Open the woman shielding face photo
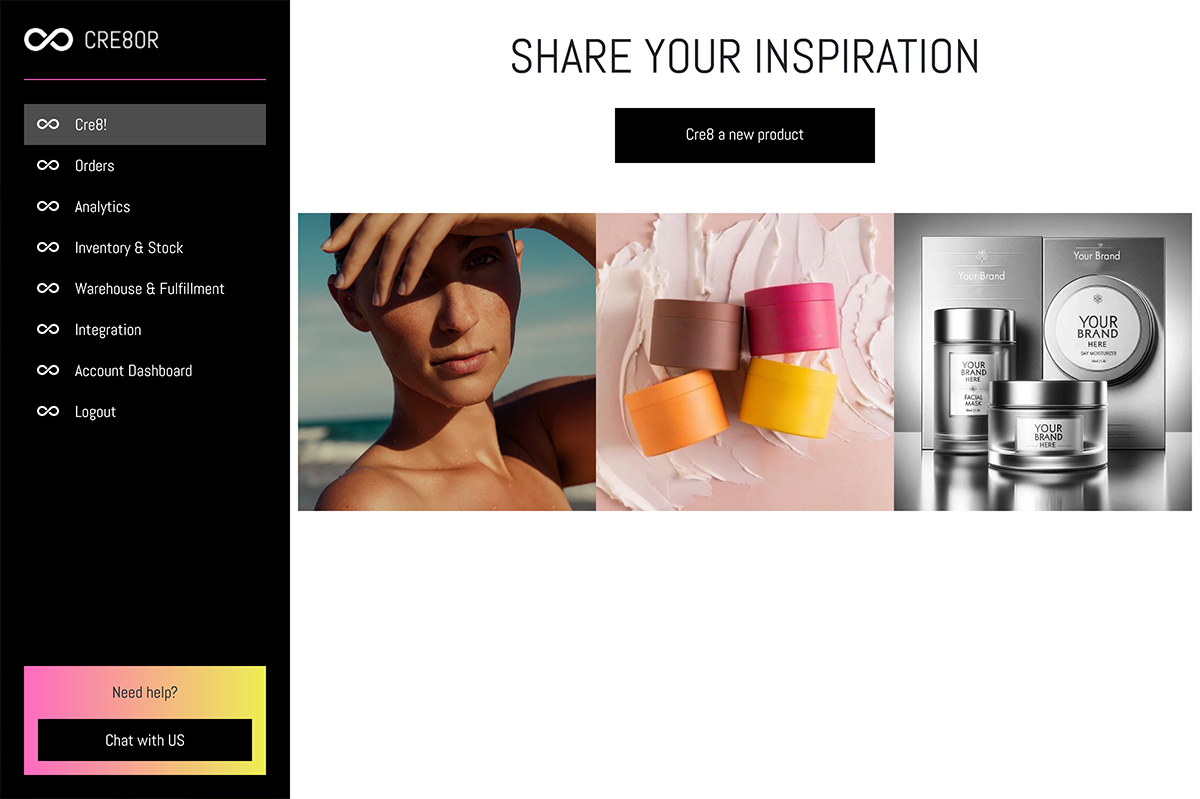Screen dimensions: 1200x799 (x=447, y=362)
